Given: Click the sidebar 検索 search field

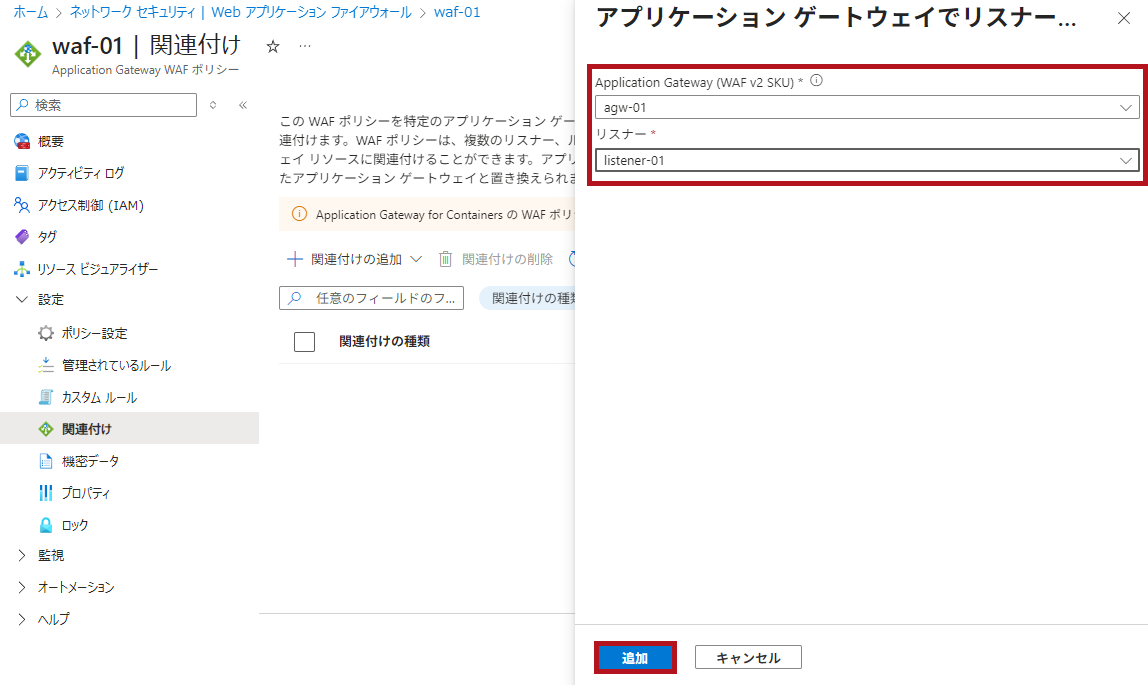Looking at the screenshot, I should [x=110, y=105].
